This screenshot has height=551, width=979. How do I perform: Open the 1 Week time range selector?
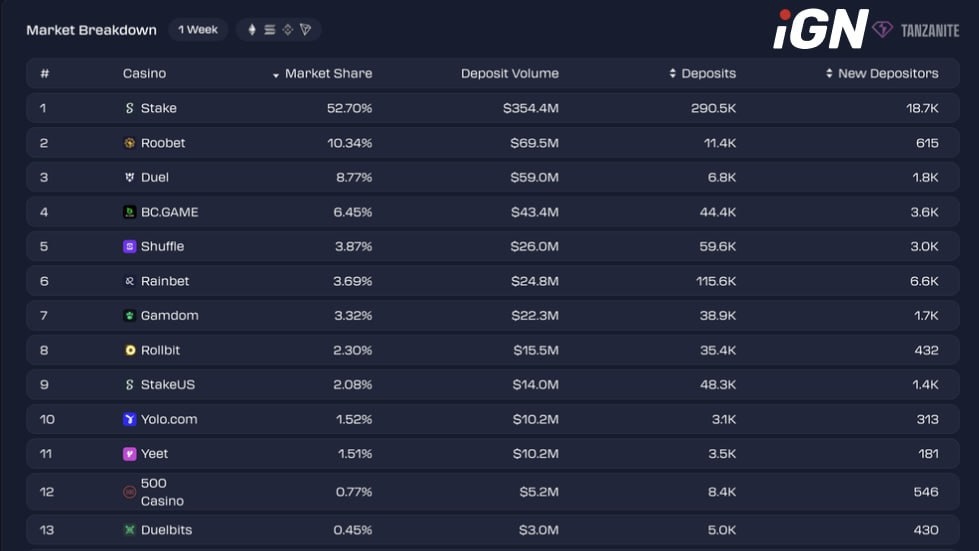click(198, 30)
